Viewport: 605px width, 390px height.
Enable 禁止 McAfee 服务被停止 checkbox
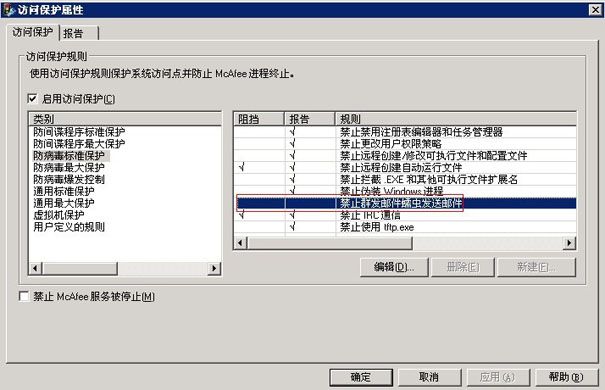(24, 296)
